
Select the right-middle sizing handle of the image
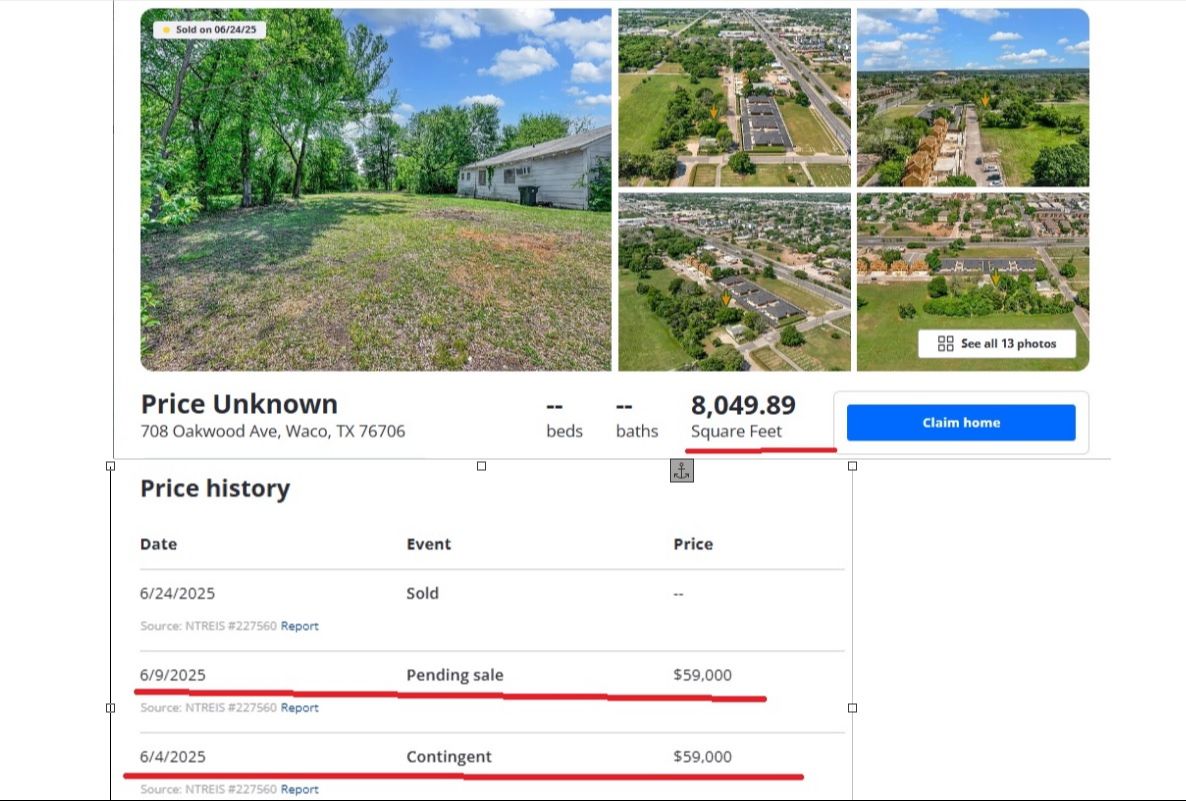pos(852,707)
